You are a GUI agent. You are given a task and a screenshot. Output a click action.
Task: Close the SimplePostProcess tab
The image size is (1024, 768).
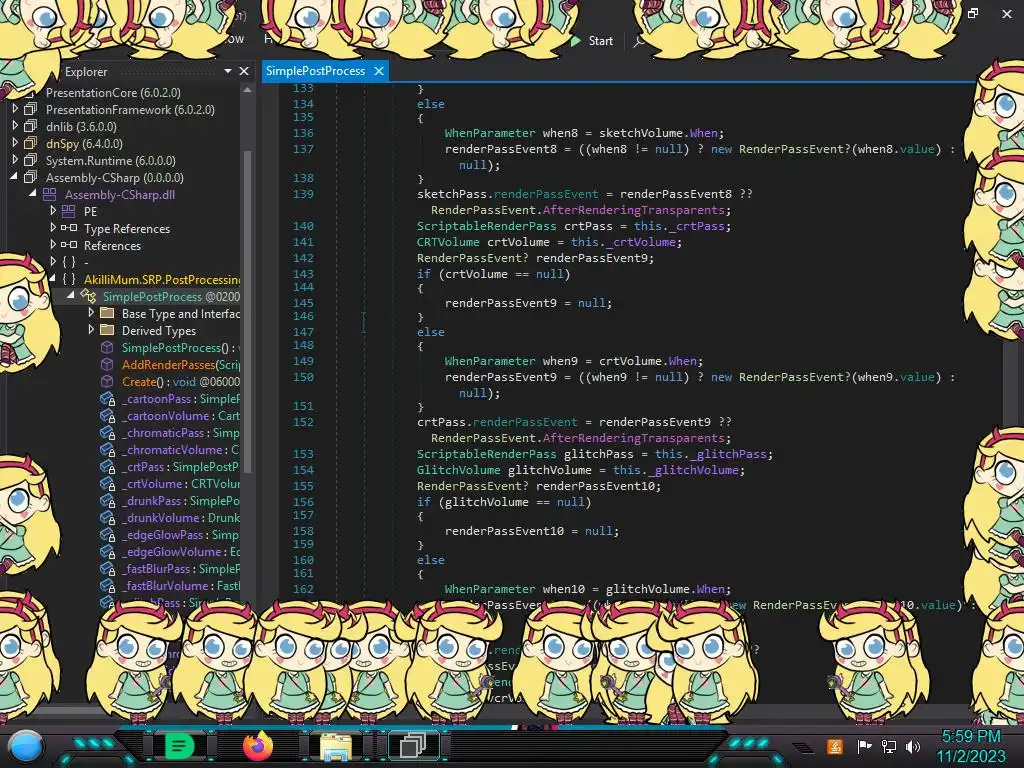click(x=379, y=71)
